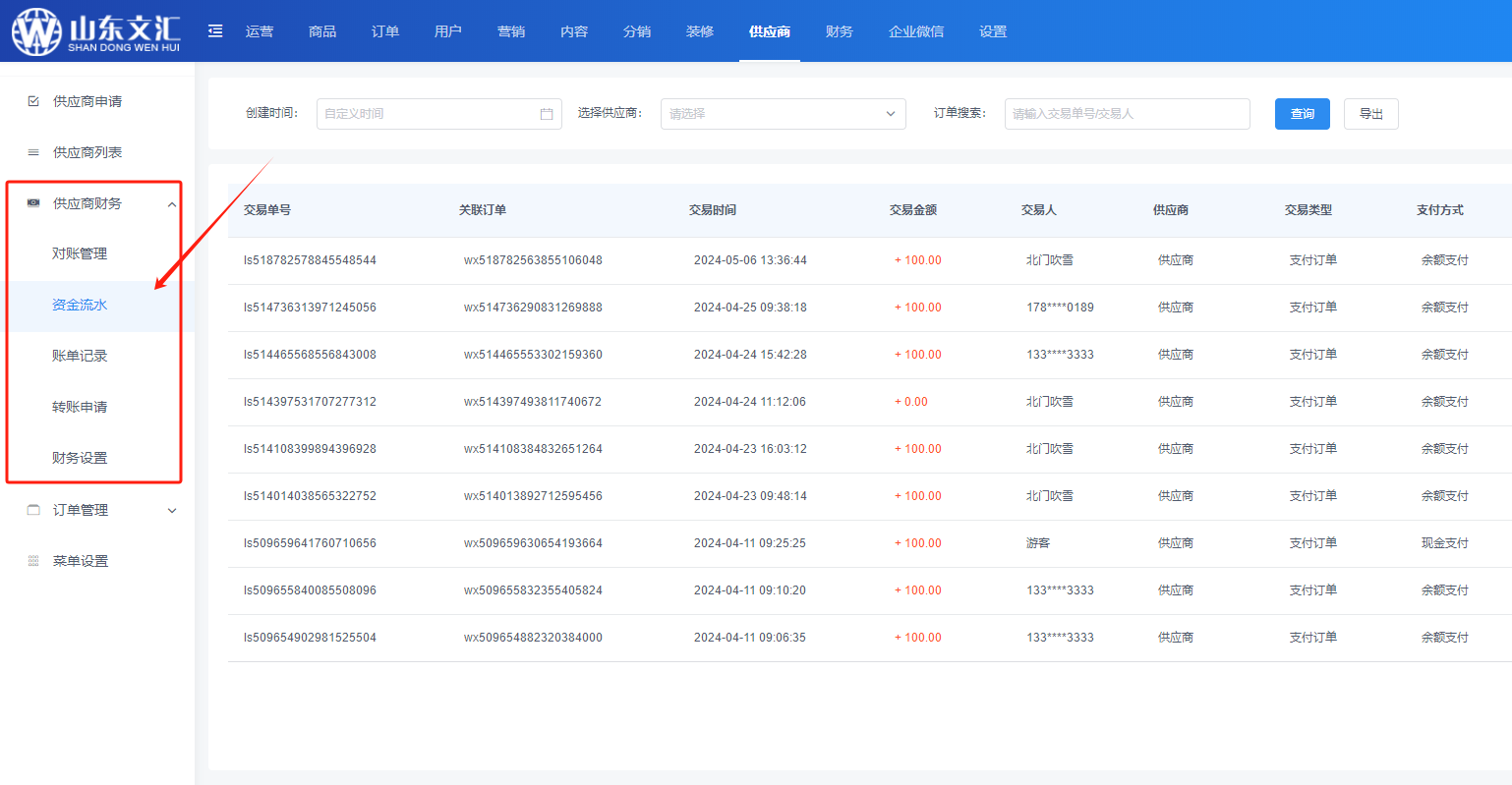Click transaction time 2024-05-06 13:36:44
The width and height of the screenshot is (1512, 785).
pos(750,260)
